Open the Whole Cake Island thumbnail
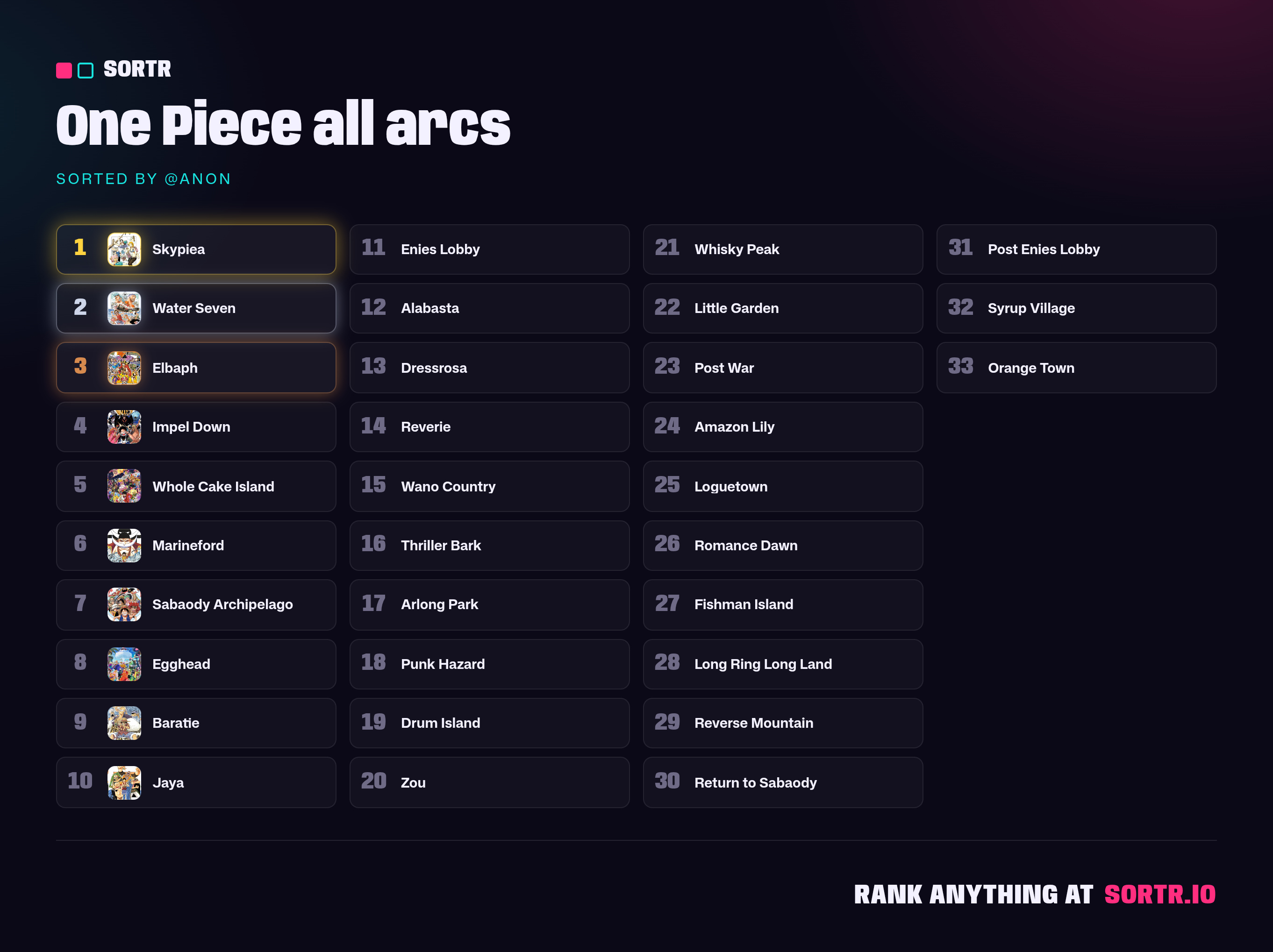1273x952 pixels. coord(124,486)
